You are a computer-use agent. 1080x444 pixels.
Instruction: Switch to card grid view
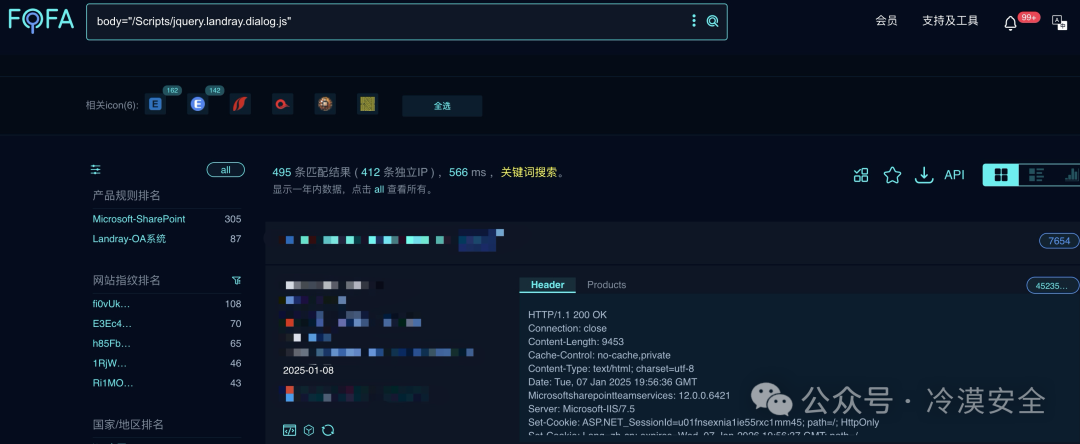[x=1001, y=175]
